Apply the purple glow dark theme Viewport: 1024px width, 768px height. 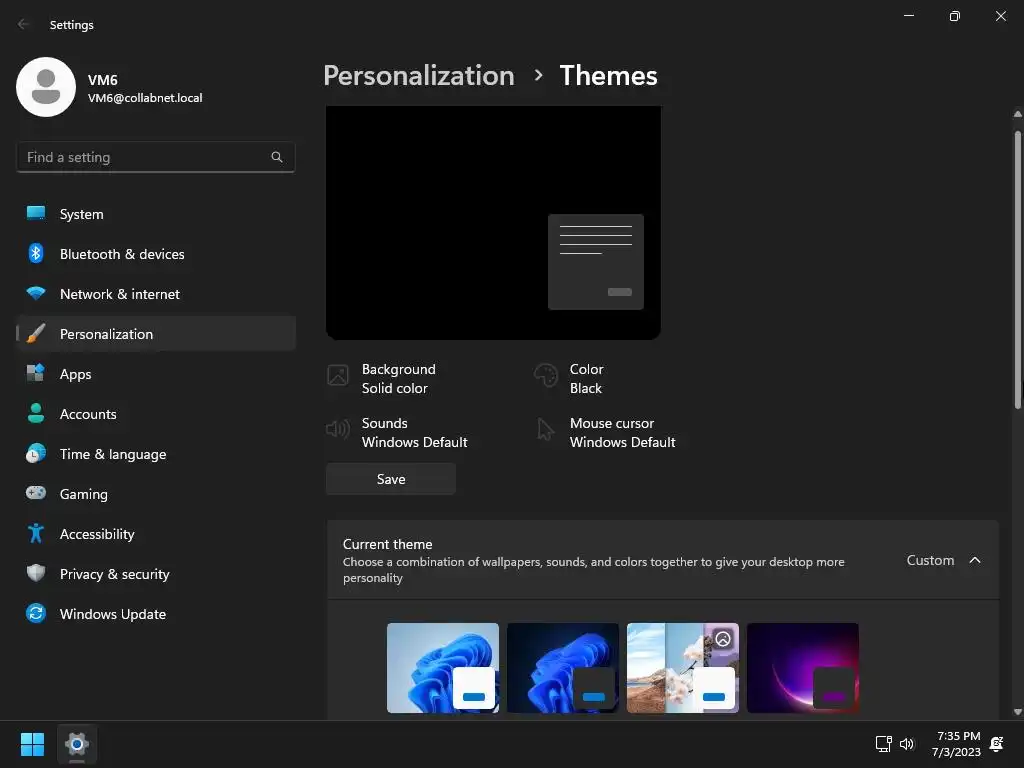(803, 667)
